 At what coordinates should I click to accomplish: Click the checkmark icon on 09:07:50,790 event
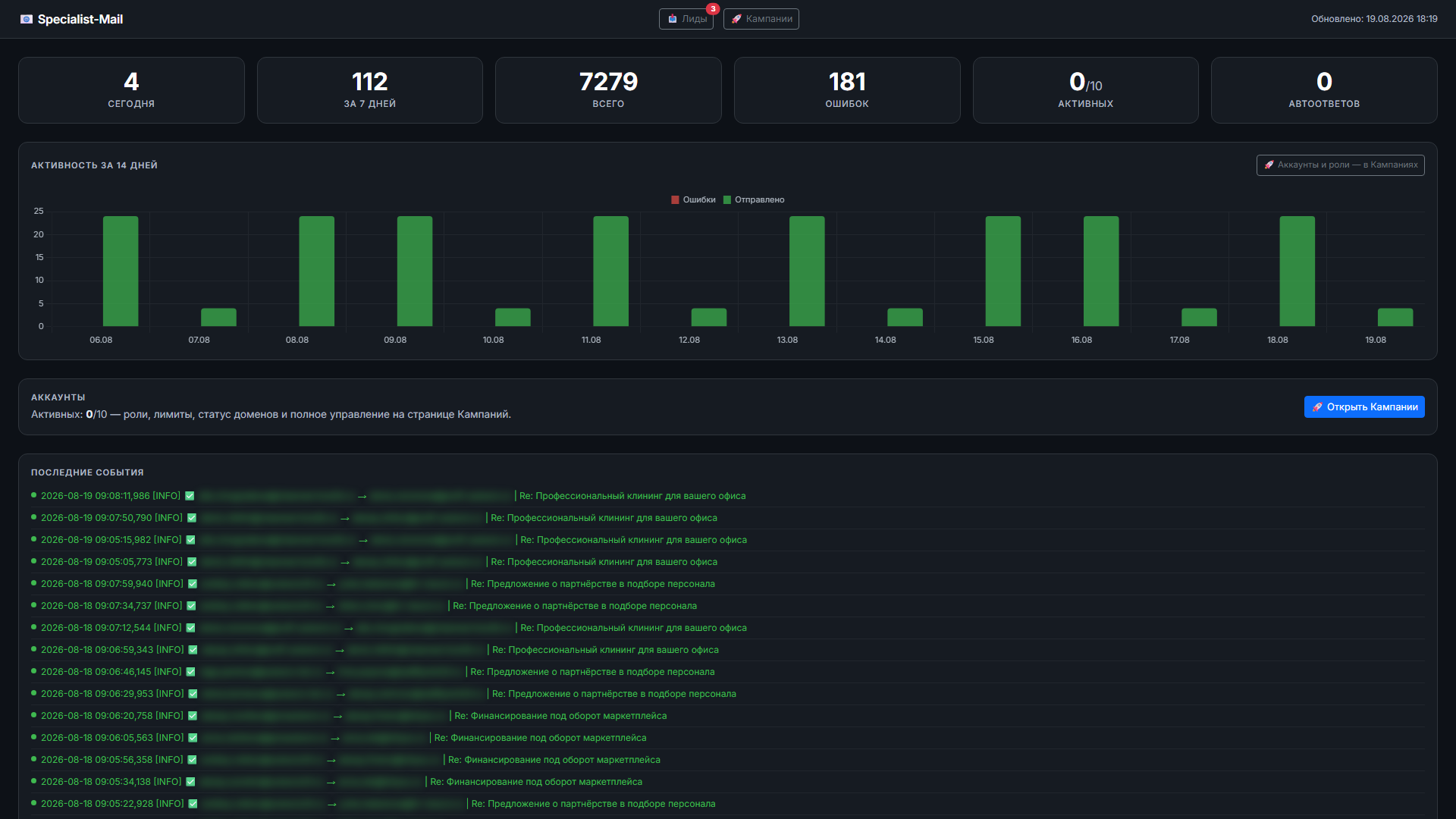(x=192, y=518)
